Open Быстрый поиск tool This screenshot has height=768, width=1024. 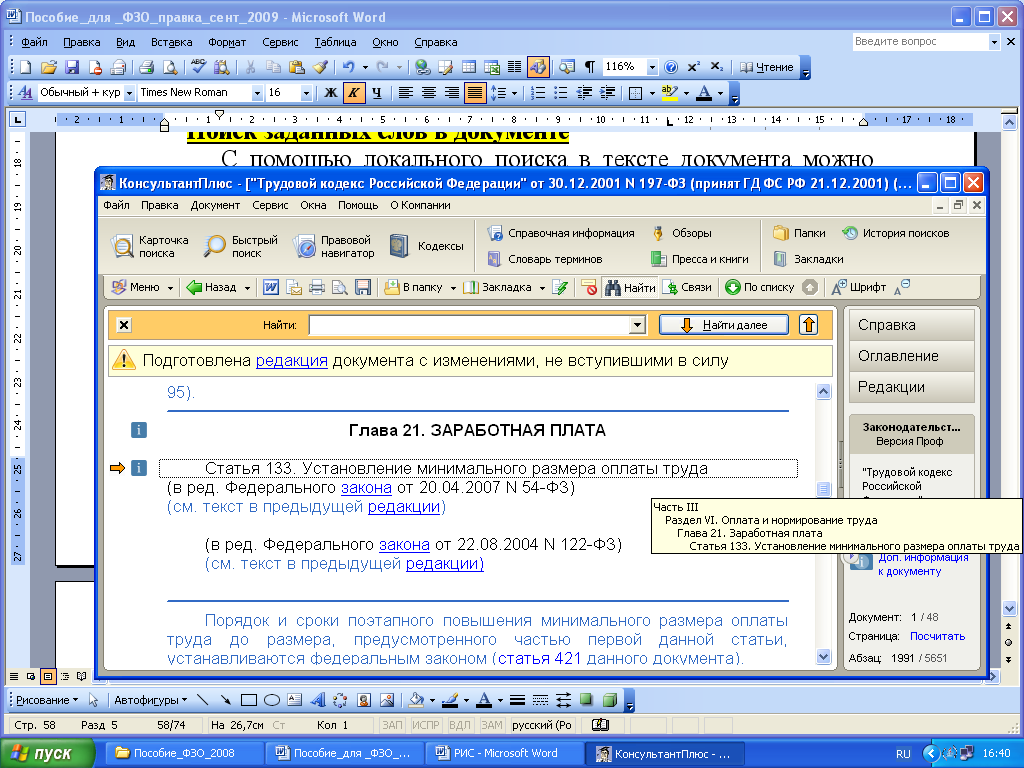point(240,246)
